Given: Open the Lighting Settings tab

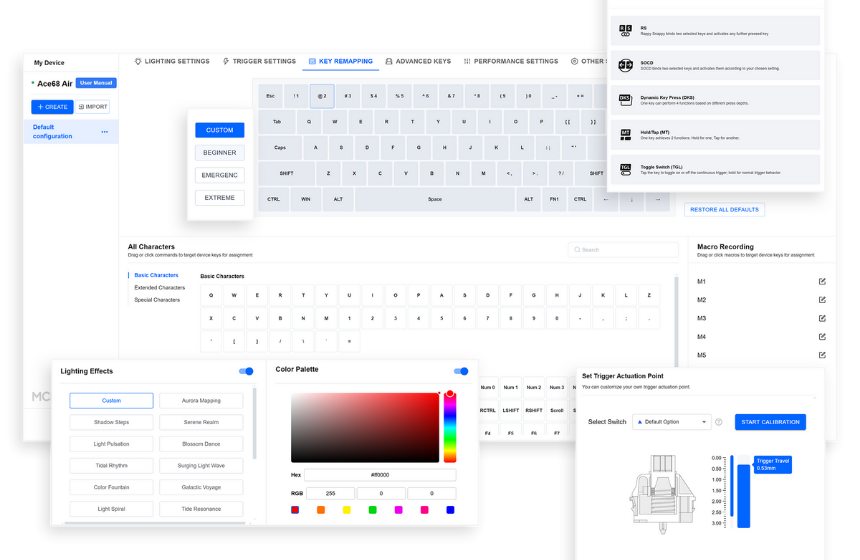Looking at the screenshot, I should (172, 61).
